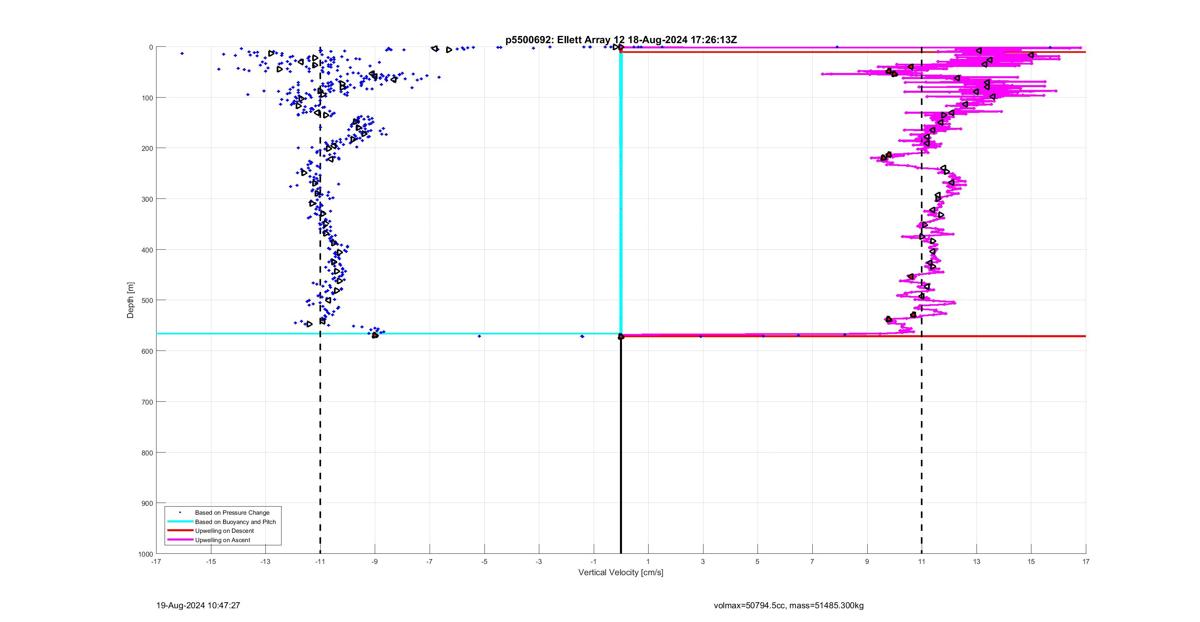Click velocity tick label '11'
Screen dimensions: 1200x622
pos(922,562)
